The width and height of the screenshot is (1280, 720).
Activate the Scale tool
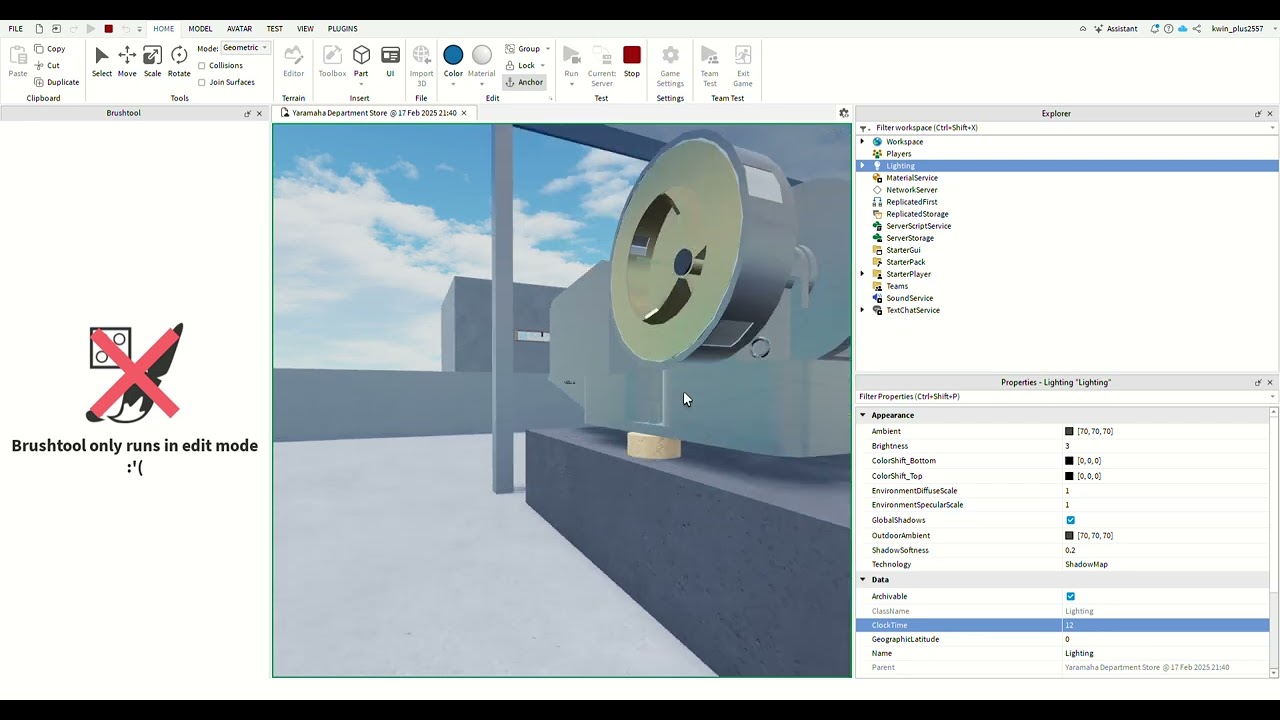coord(152,62)
